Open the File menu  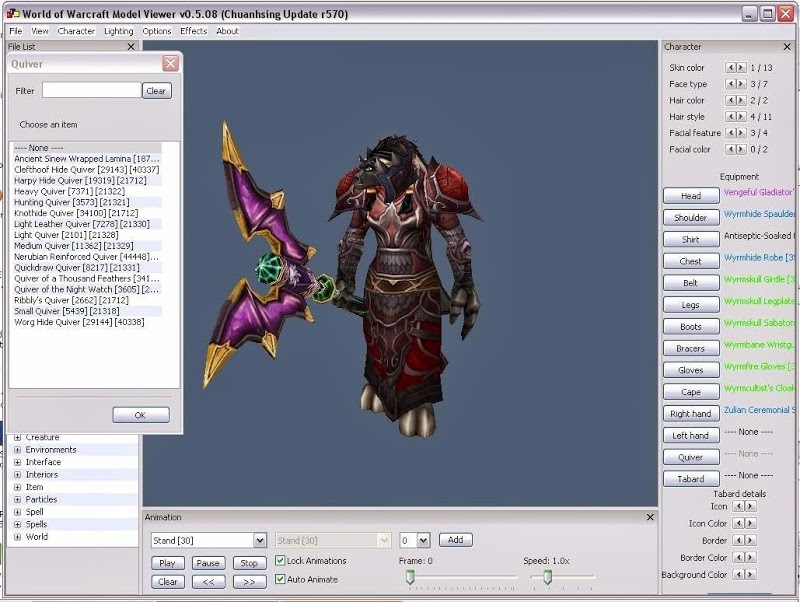pos(16,31)
